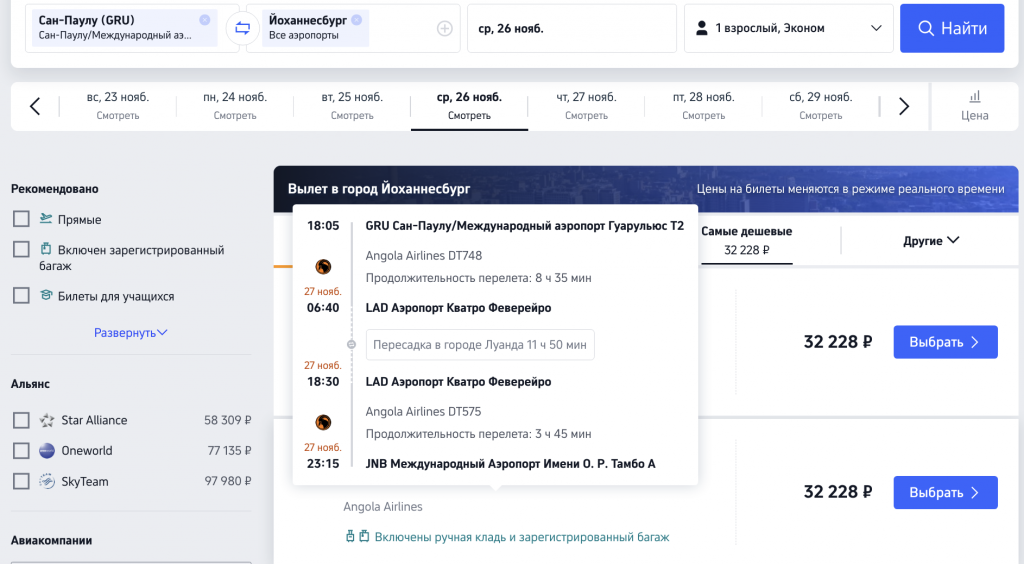Viewport: 1024px width, 564px height.
Task: Check the SkyTeam alliance filter
Action: click(22, 481)
